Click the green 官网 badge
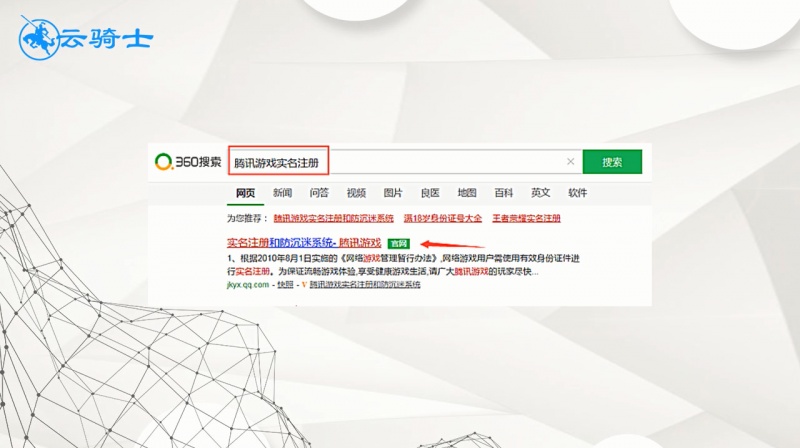The width and height of the screenshot is (800, 448). point(398,243)
